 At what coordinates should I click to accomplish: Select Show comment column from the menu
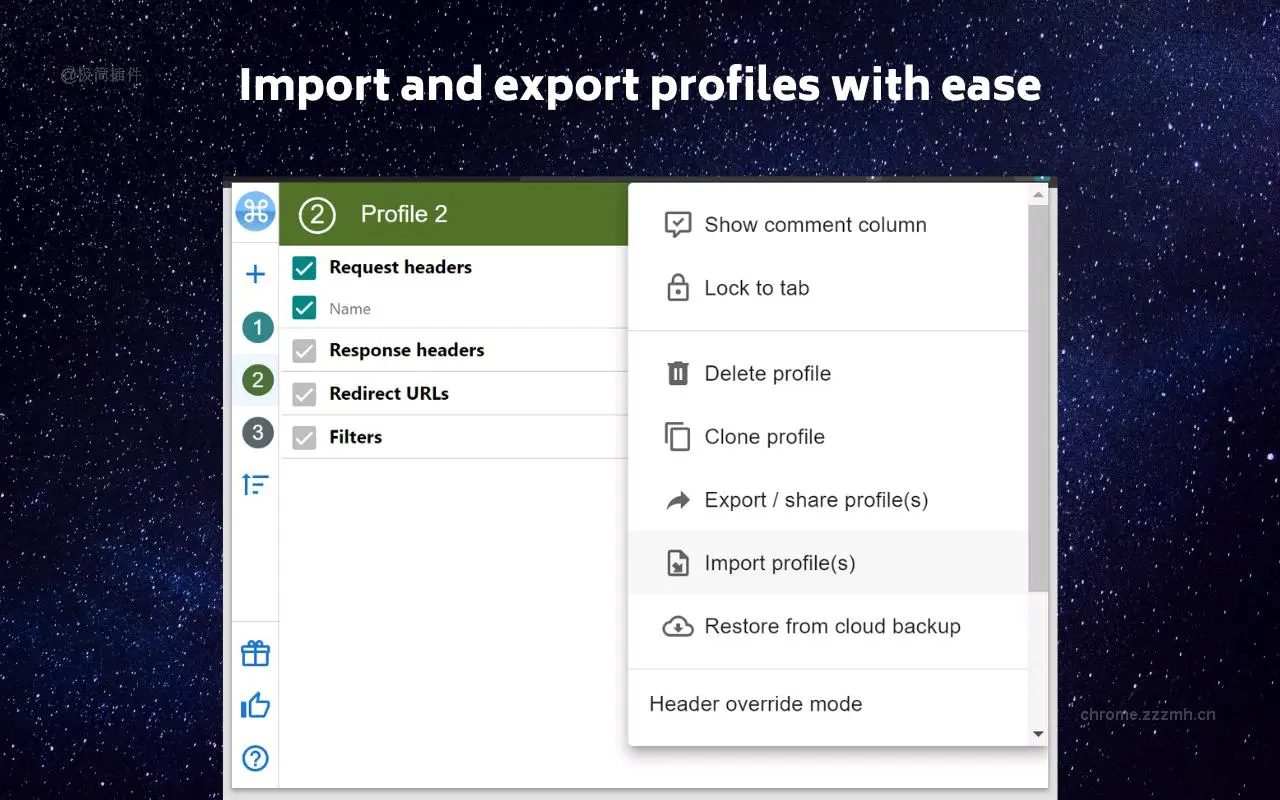coord(815,225)
